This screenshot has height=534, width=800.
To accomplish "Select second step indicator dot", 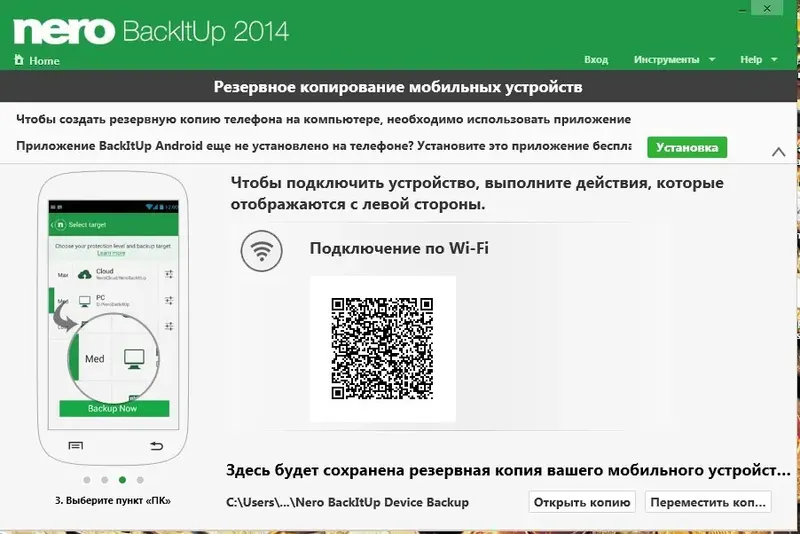I will [105, 480].
